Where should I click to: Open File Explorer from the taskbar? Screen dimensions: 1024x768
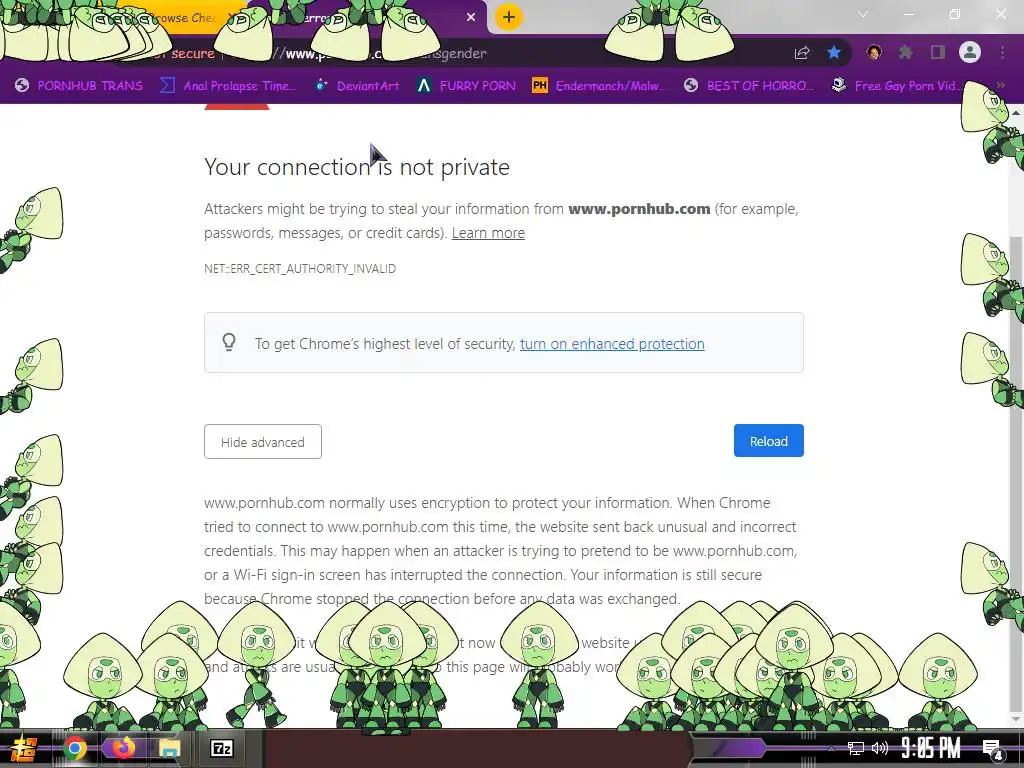pos(169,748)
